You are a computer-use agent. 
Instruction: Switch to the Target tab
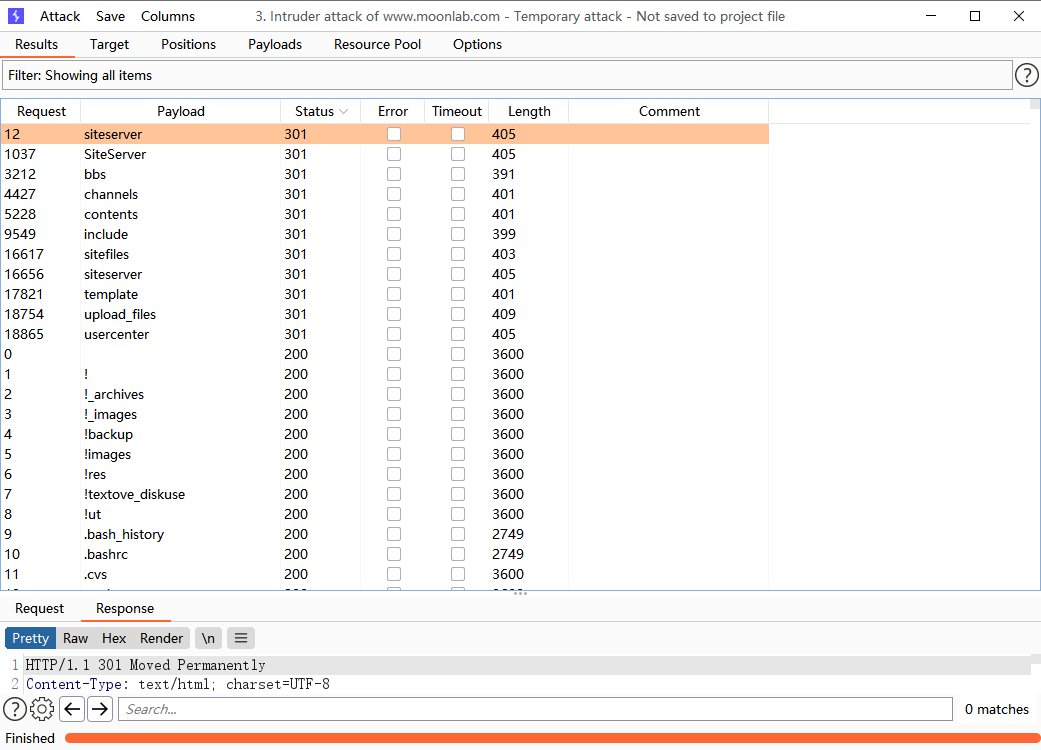click(110, 44)
